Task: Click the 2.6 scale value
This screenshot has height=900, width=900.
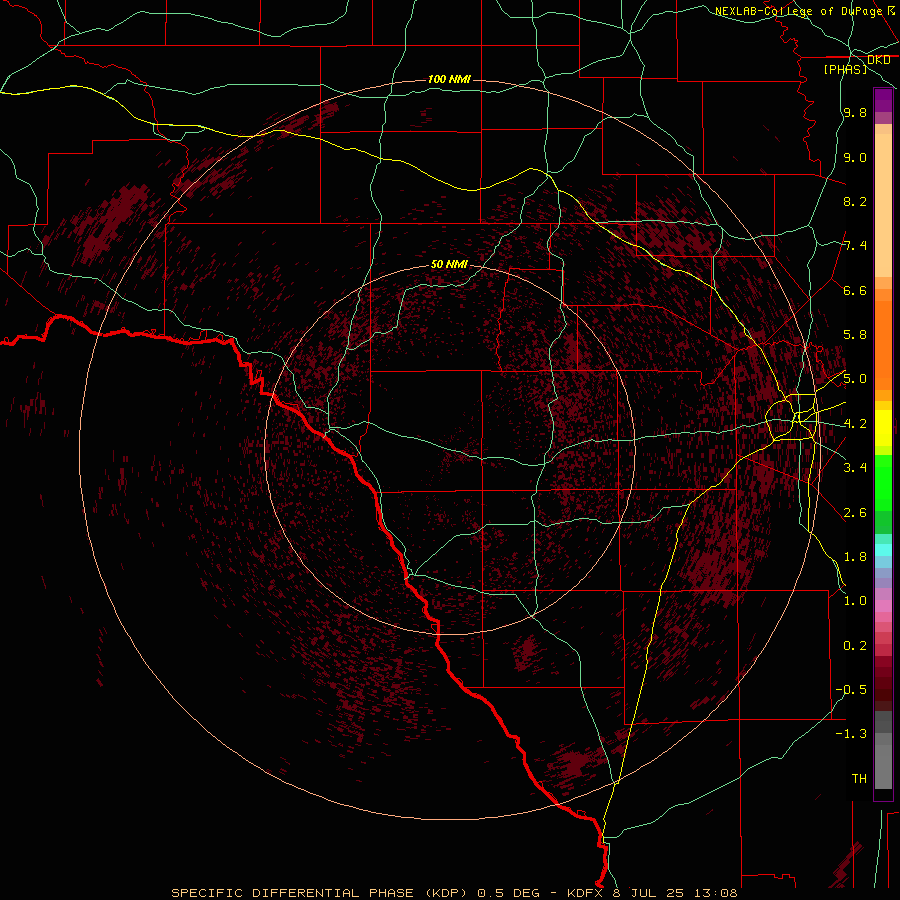Action: click(855, 513)
